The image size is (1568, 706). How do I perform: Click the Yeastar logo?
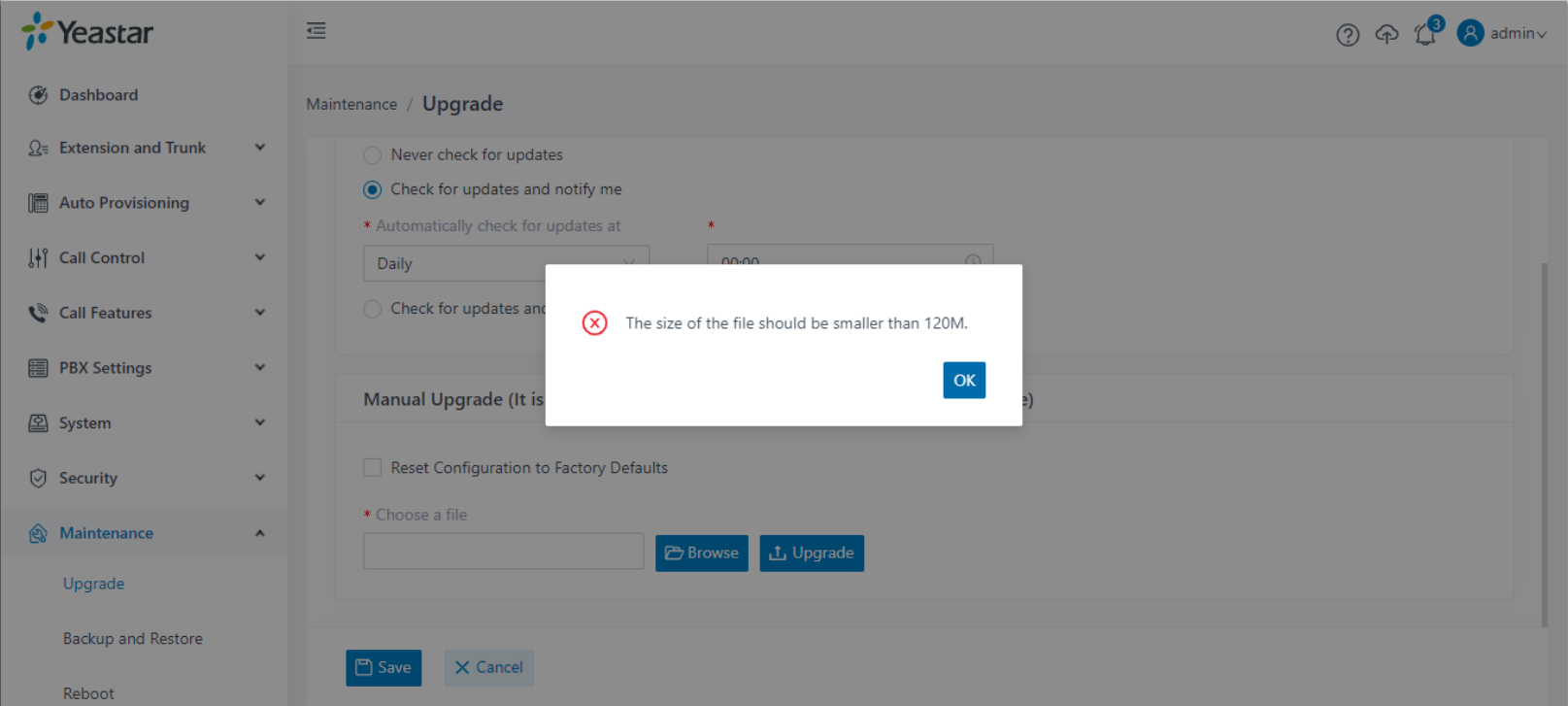[x=87, y=32]
